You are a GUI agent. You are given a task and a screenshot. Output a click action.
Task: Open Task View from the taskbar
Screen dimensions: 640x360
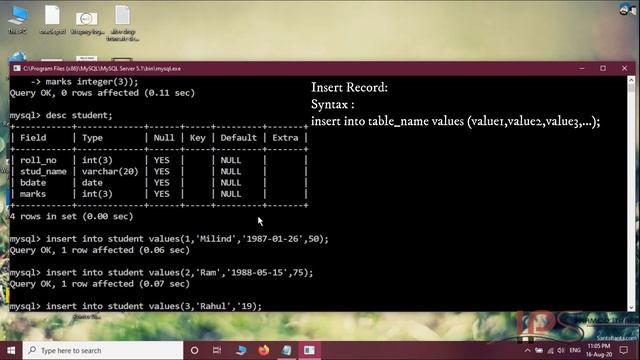click(217, 350)
